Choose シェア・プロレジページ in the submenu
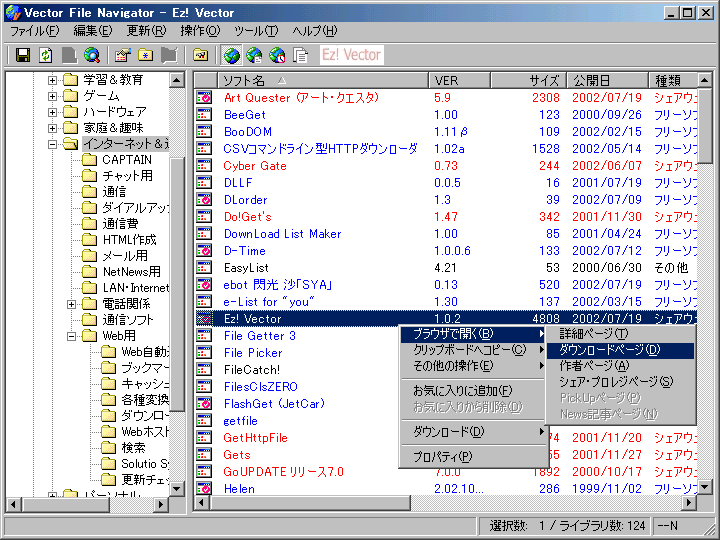The width and height of the screenshot is (720, 540). tap(620, 382)
